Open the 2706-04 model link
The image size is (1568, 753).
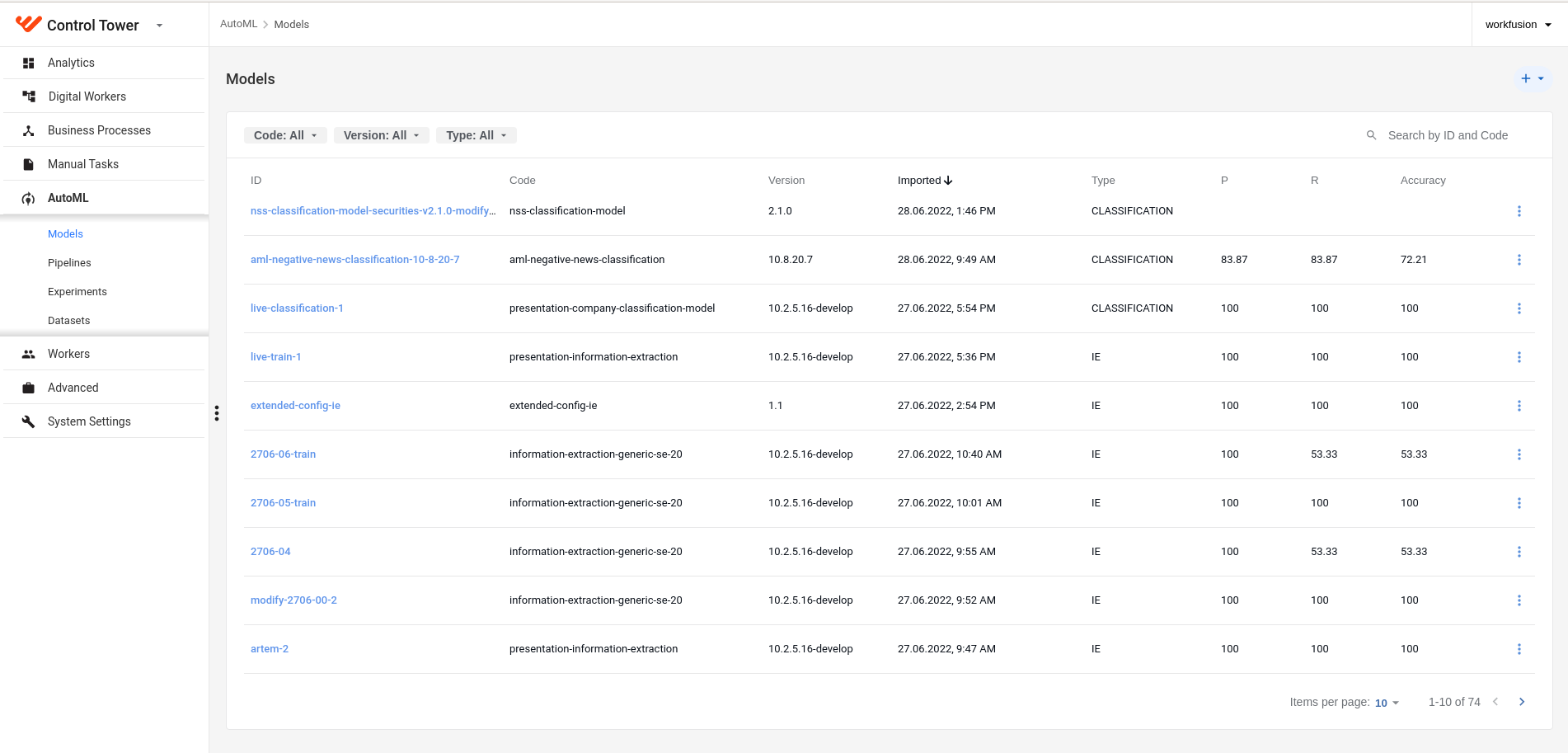pyautogui.click(x=270, y=552)
